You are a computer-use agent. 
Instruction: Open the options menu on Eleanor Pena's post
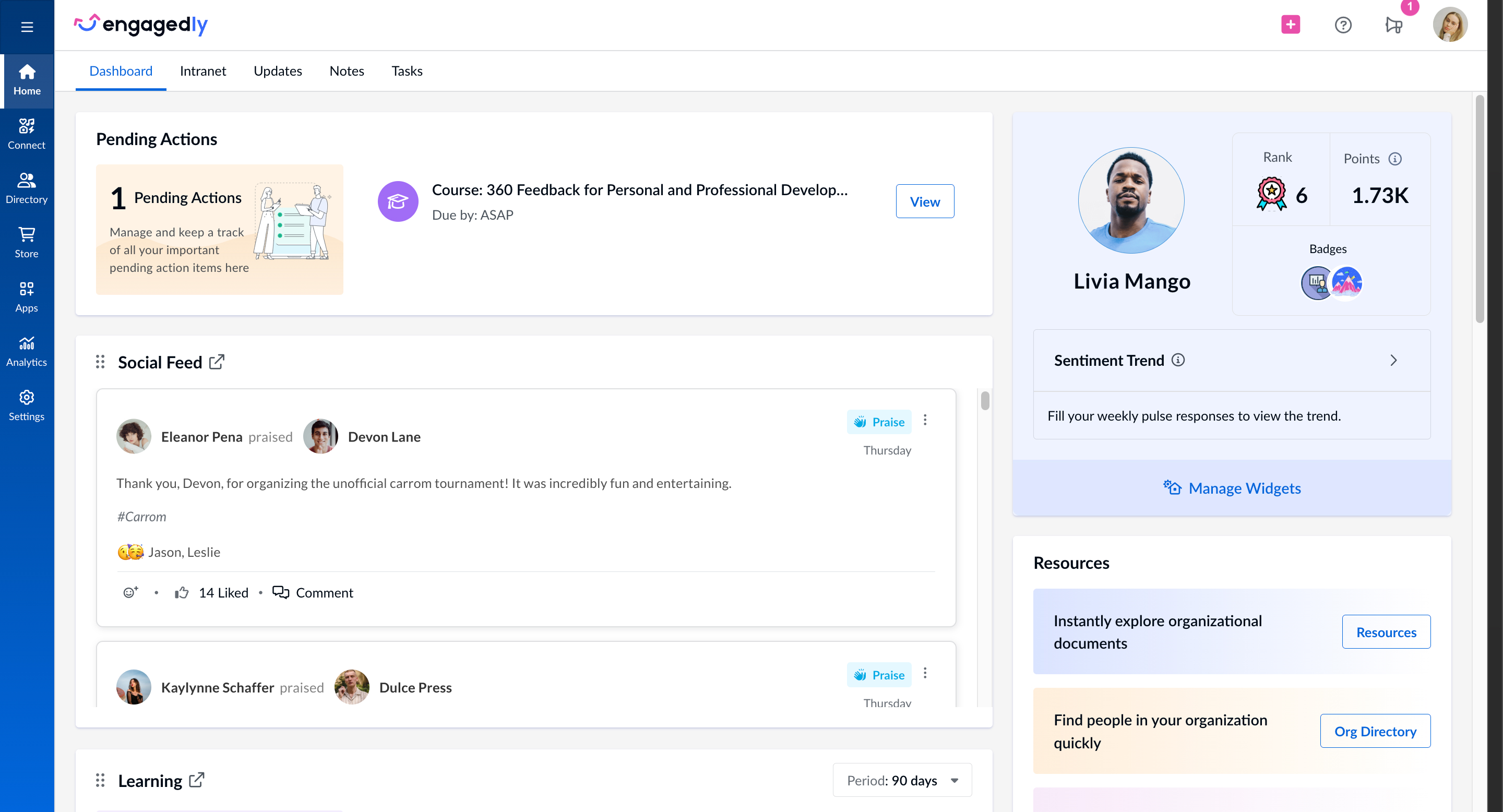925,420
